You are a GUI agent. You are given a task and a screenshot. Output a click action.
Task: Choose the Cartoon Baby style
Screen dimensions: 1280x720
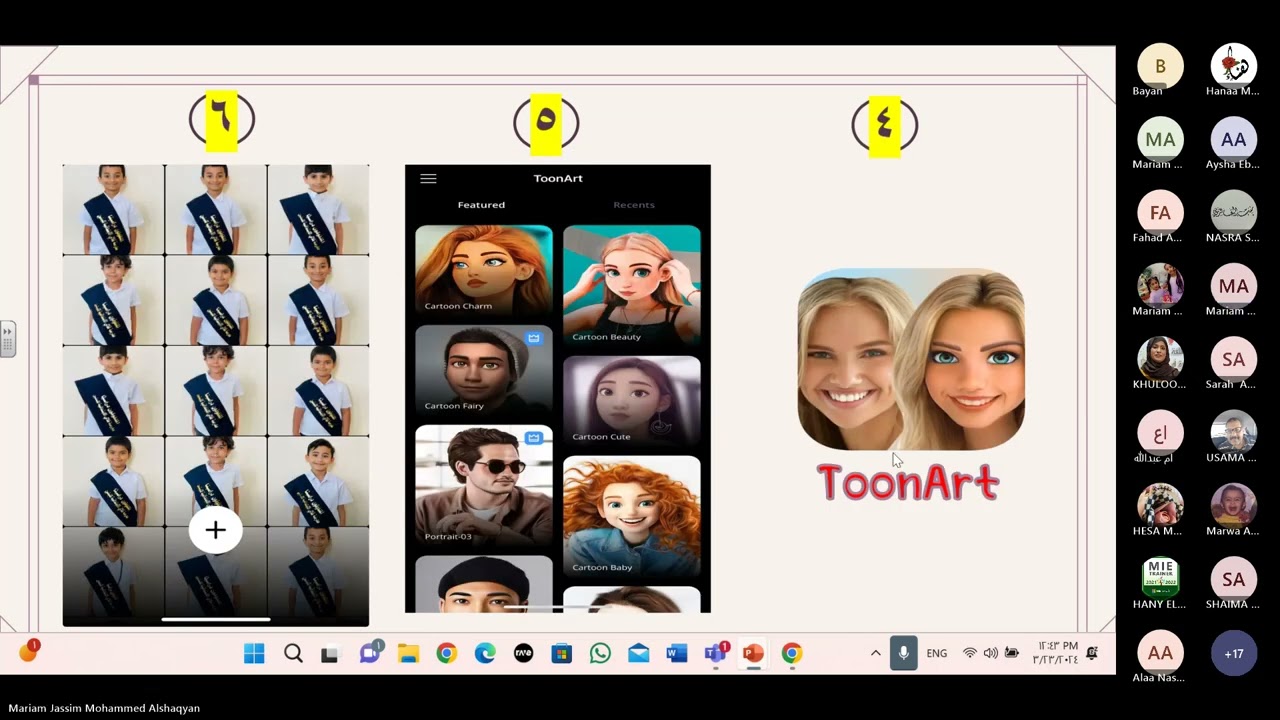pyautogui.click(x=632, y=516)
